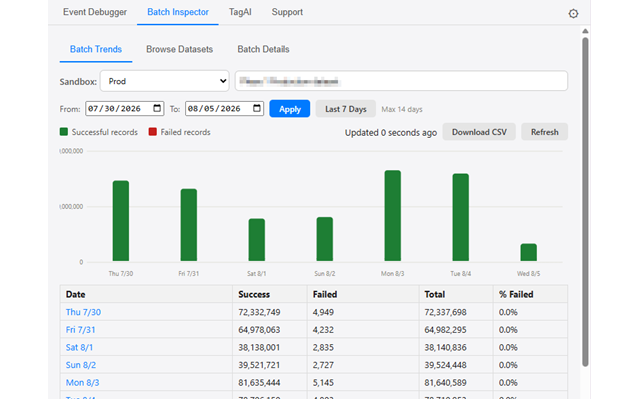Viewport: 640px width, 400px height.
Task: Select the Batch Inspector tab
Action: (x=178, y=12)
